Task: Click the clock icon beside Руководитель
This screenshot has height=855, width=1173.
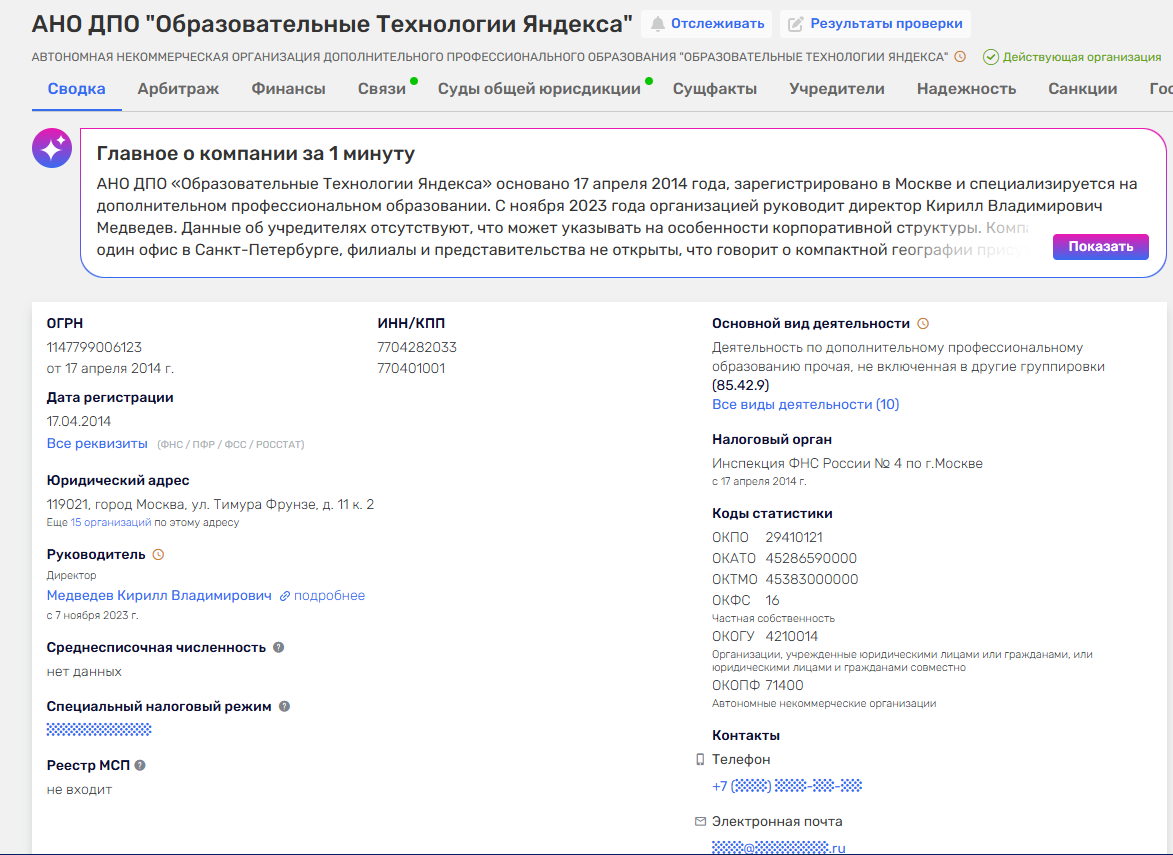Action: coord(159,555)
